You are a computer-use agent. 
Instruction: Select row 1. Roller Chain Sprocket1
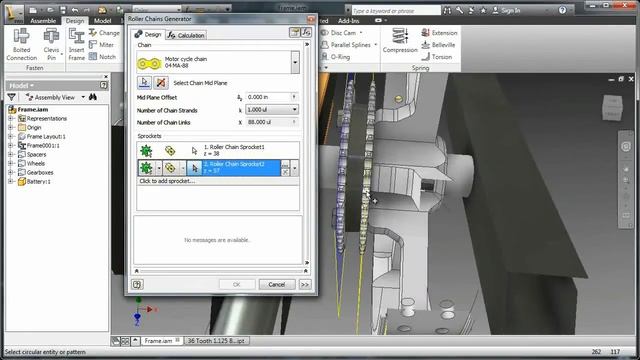tap(218, 150)
